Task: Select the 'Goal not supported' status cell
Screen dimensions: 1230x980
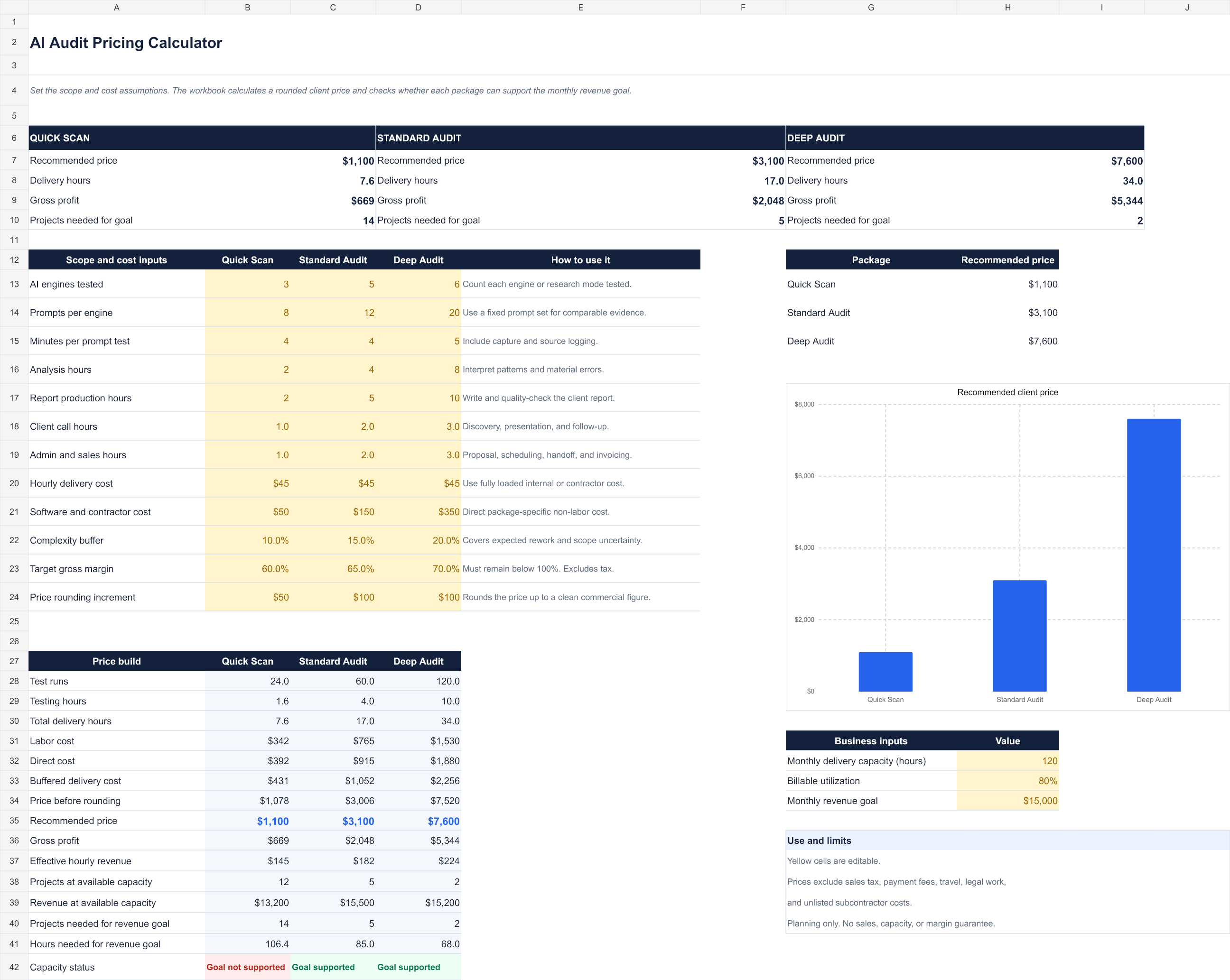Action: click(x=248, y=968)
